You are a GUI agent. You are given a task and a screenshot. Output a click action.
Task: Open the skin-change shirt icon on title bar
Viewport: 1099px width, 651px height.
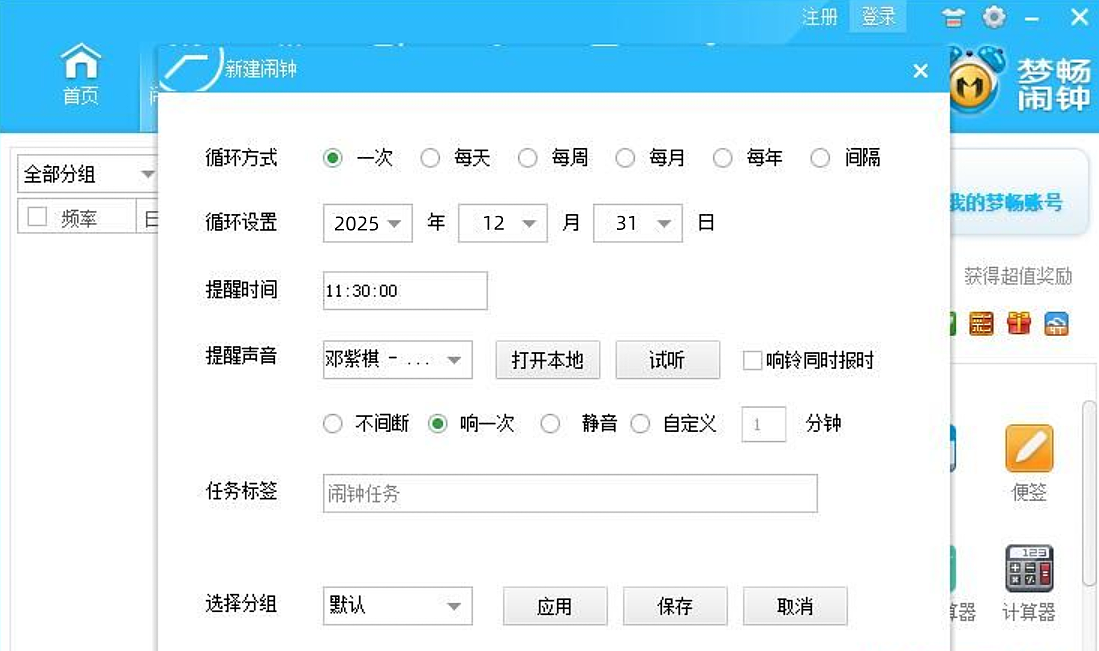[953, 17]
